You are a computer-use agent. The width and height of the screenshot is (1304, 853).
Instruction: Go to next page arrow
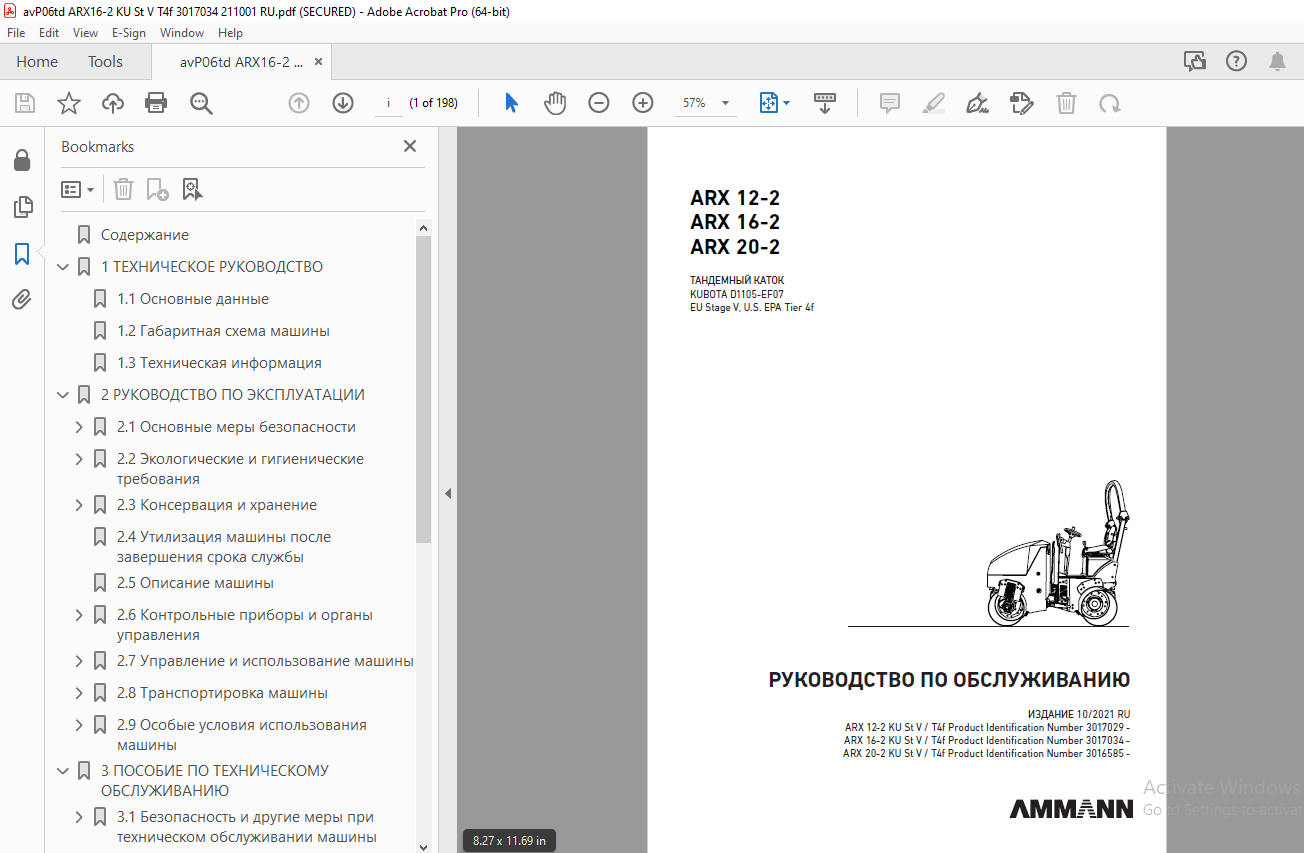coord(343,103)
